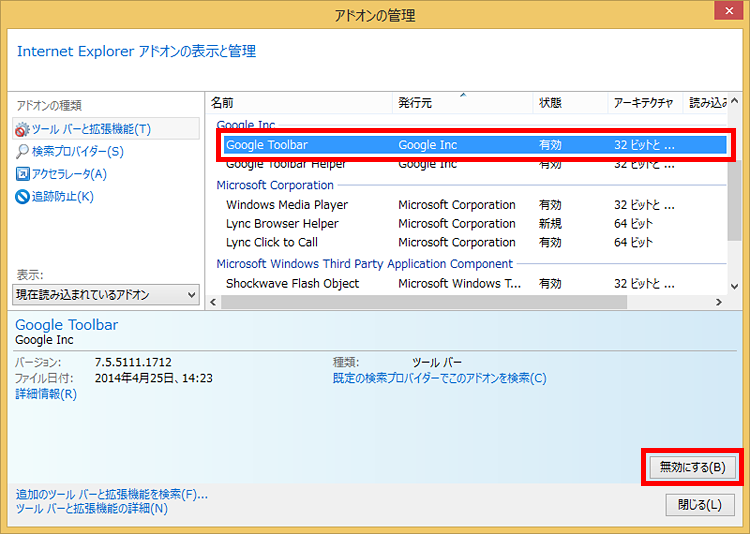Select the Lync Browser Helper add-on
Image resolution: width=750 pixels, height=534 pixels.
coord(282,224)
